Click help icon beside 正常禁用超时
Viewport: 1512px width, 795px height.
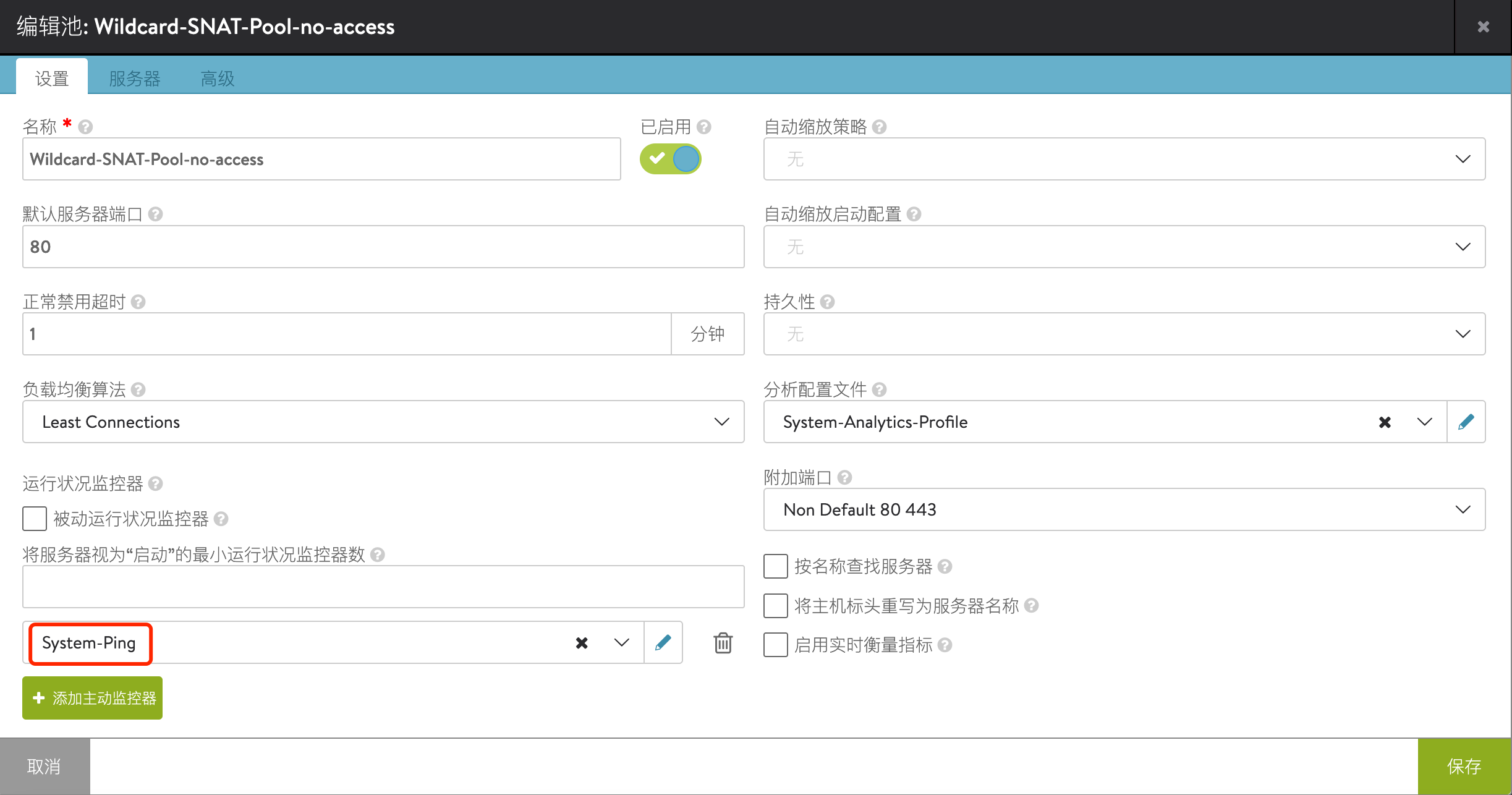click(138, 302)
